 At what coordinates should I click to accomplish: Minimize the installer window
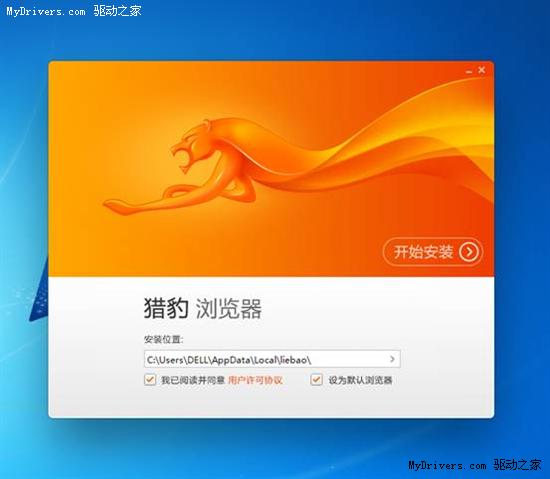469,71
